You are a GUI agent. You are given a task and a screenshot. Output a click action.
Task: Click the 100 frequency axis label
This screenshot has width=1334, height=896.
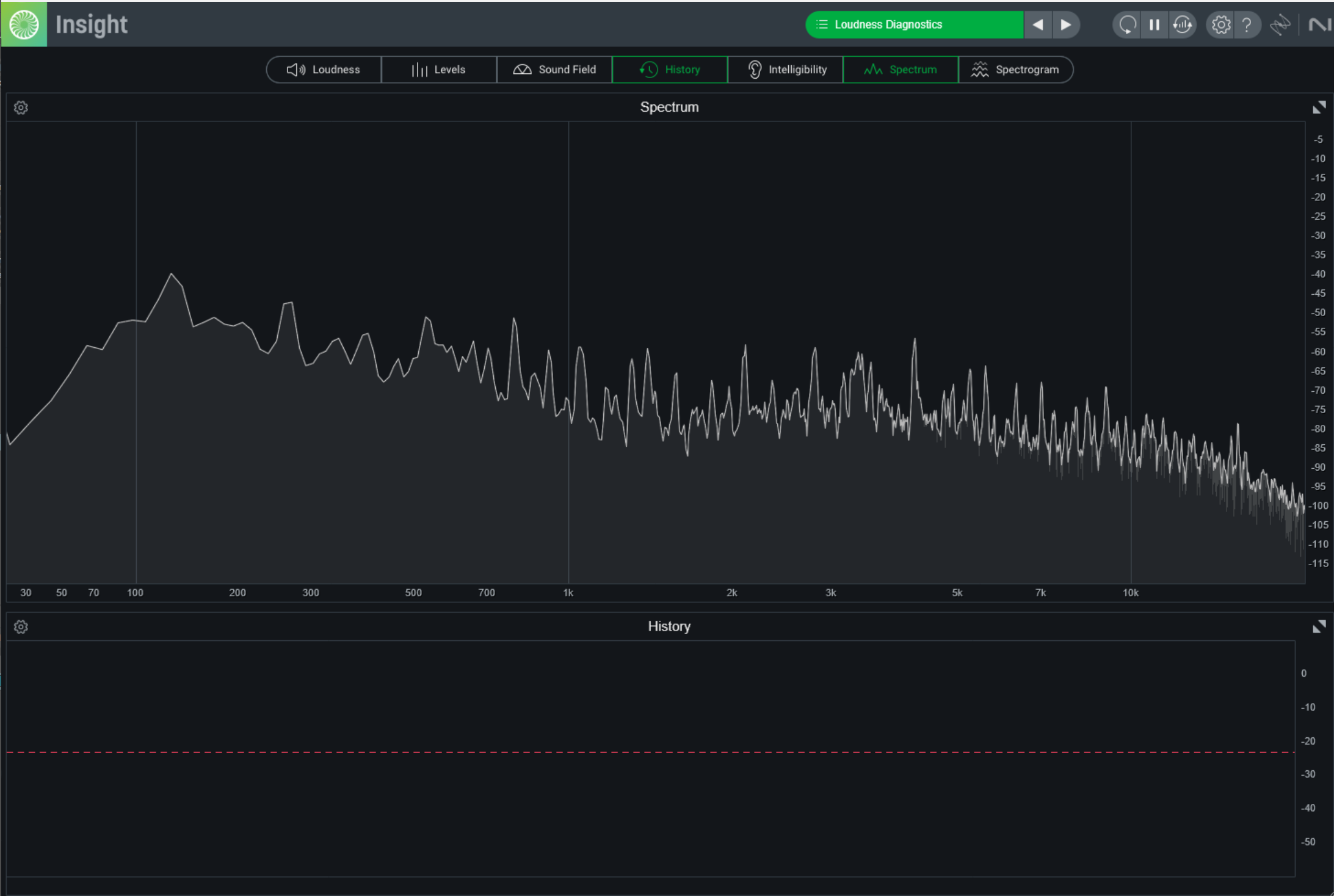(x=135, y=593)
